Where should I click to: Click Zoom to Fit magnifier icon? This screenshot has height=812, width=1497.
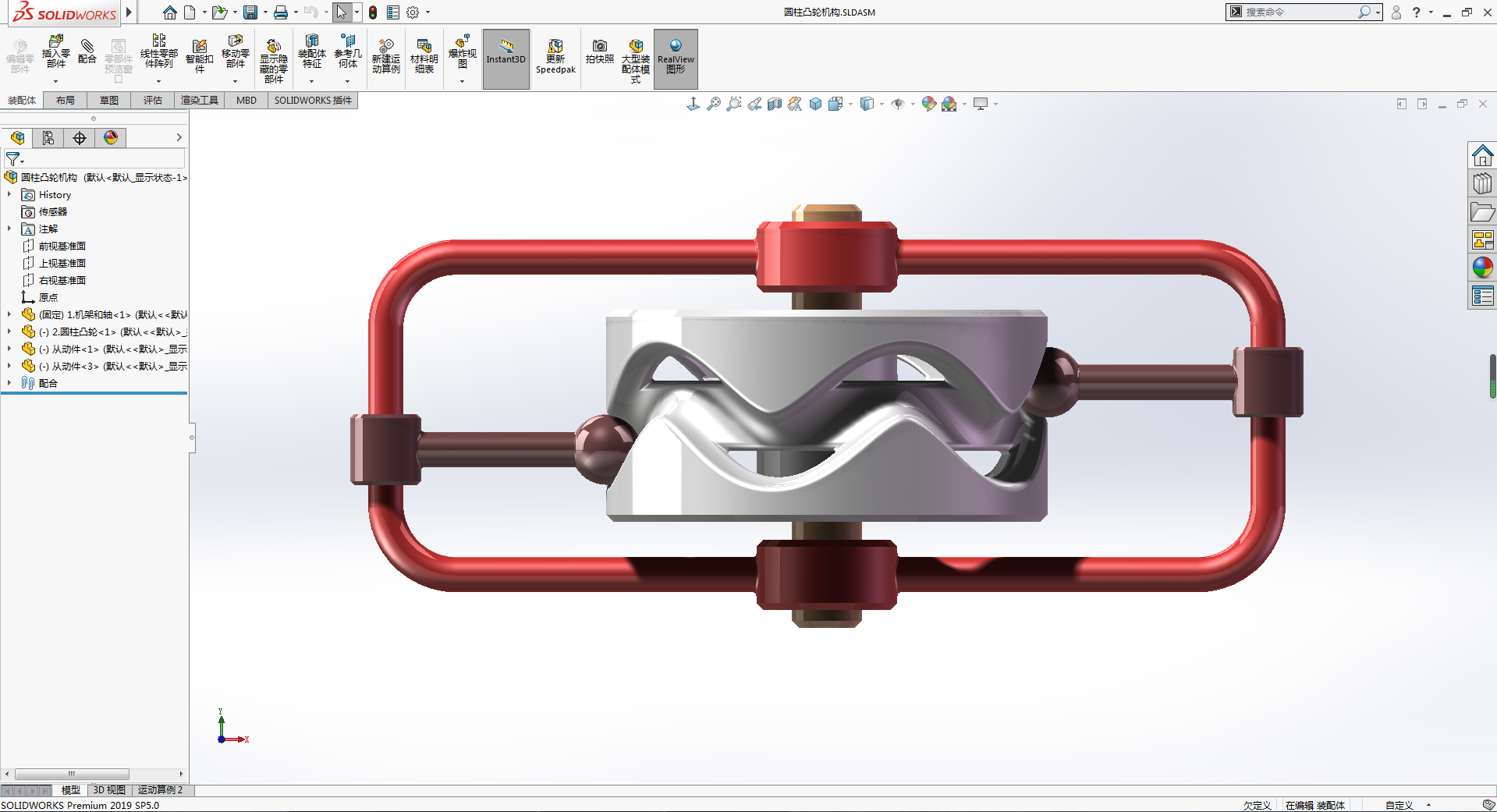[x=713, y=104]
